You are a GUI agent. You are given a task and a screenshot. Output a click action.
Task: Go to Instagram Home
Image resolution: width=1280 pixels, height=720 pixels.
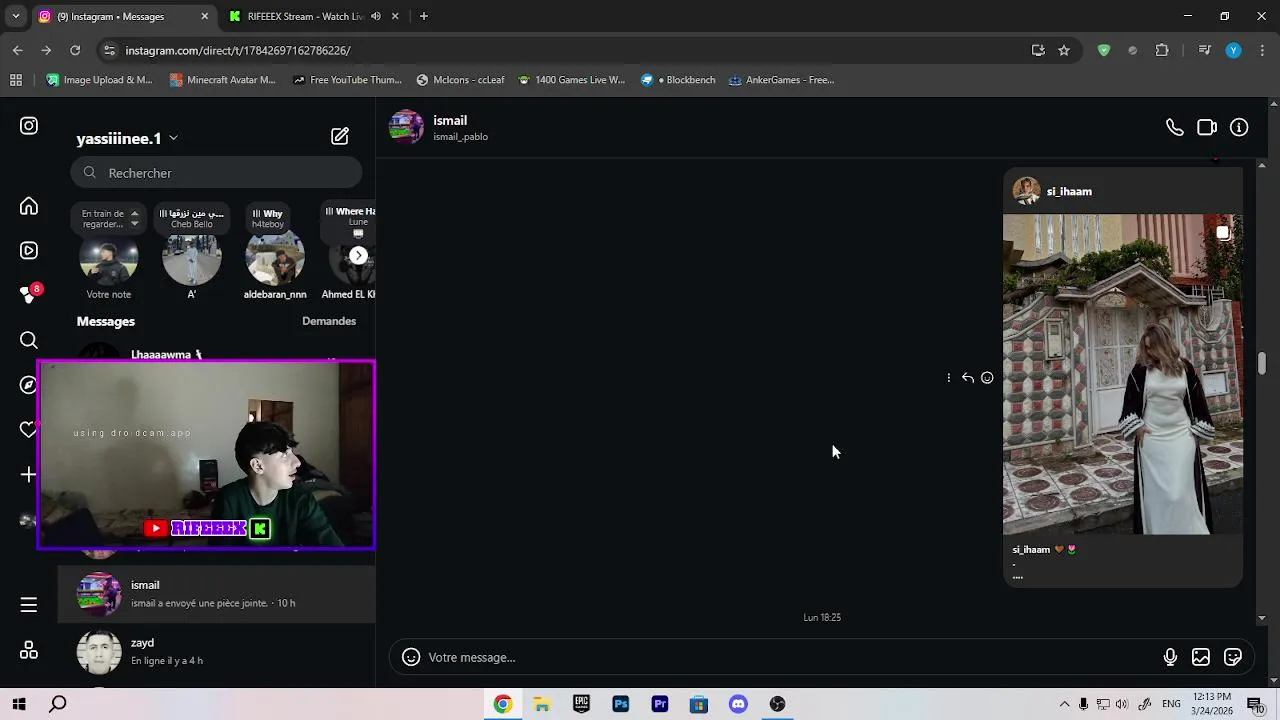click(x=29, y=206)
